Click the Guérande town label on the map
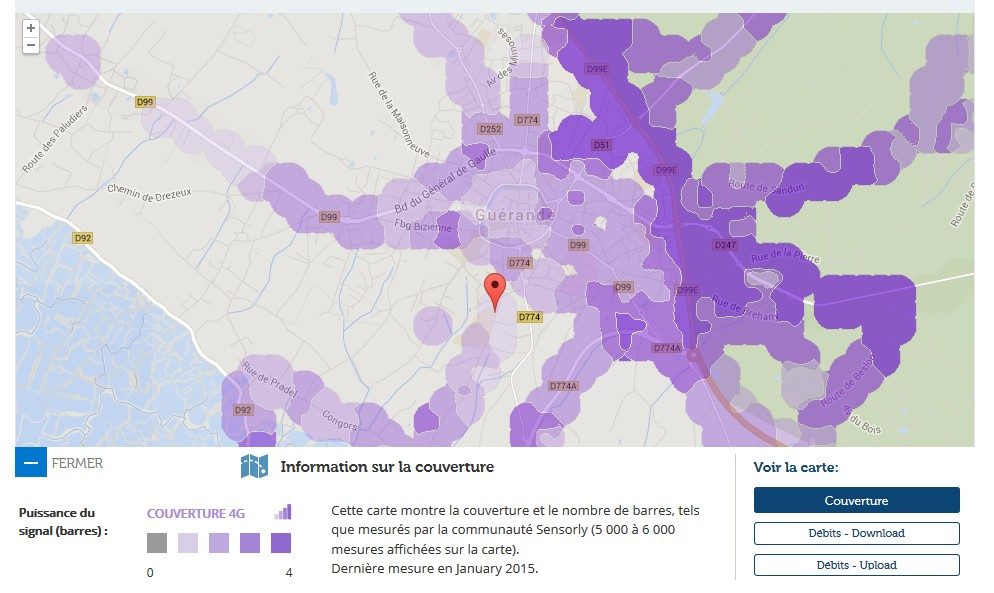 coord(513,214)
